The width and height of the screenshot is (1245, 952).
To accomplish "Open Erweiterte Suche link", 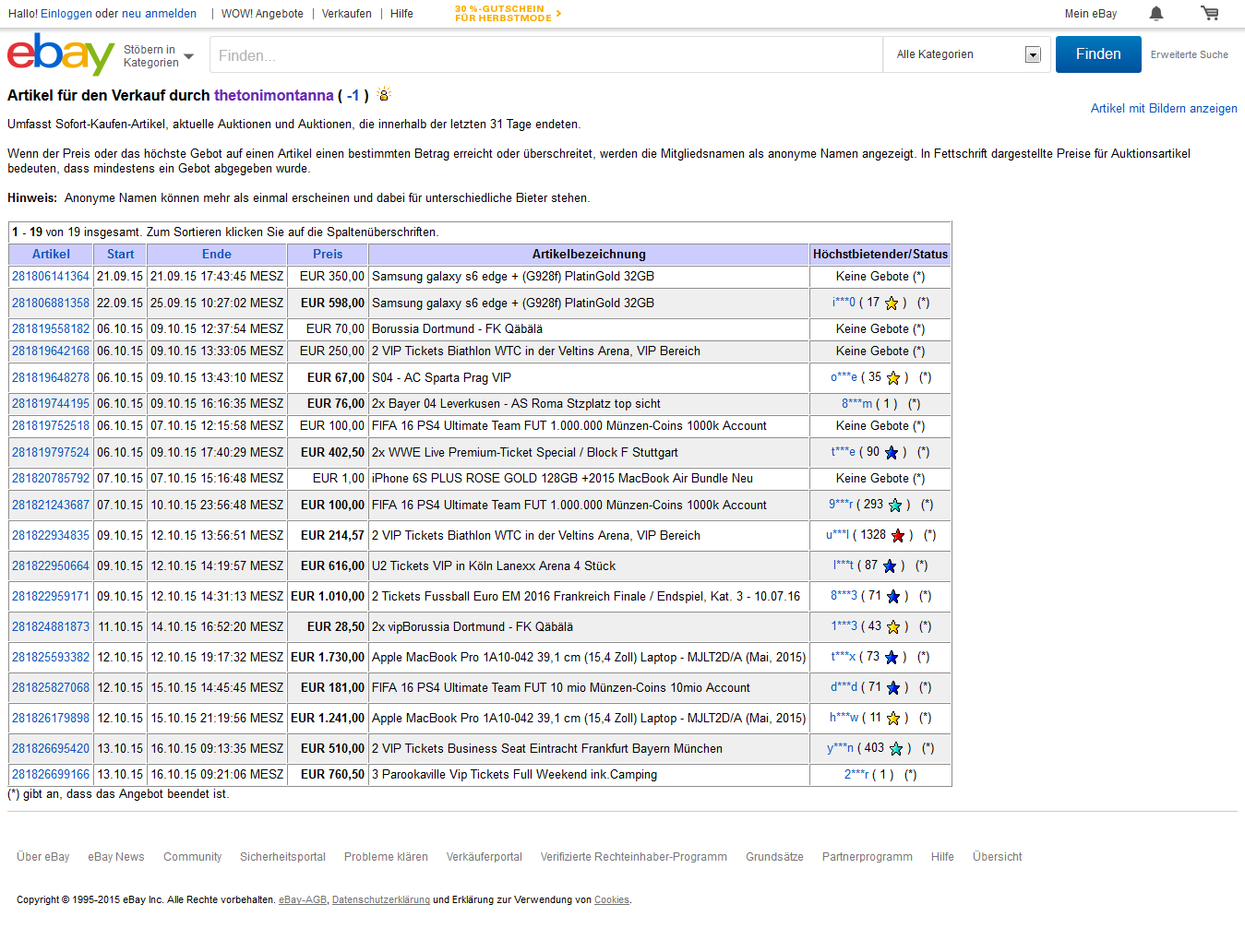I will click(x=1190, y=55).
